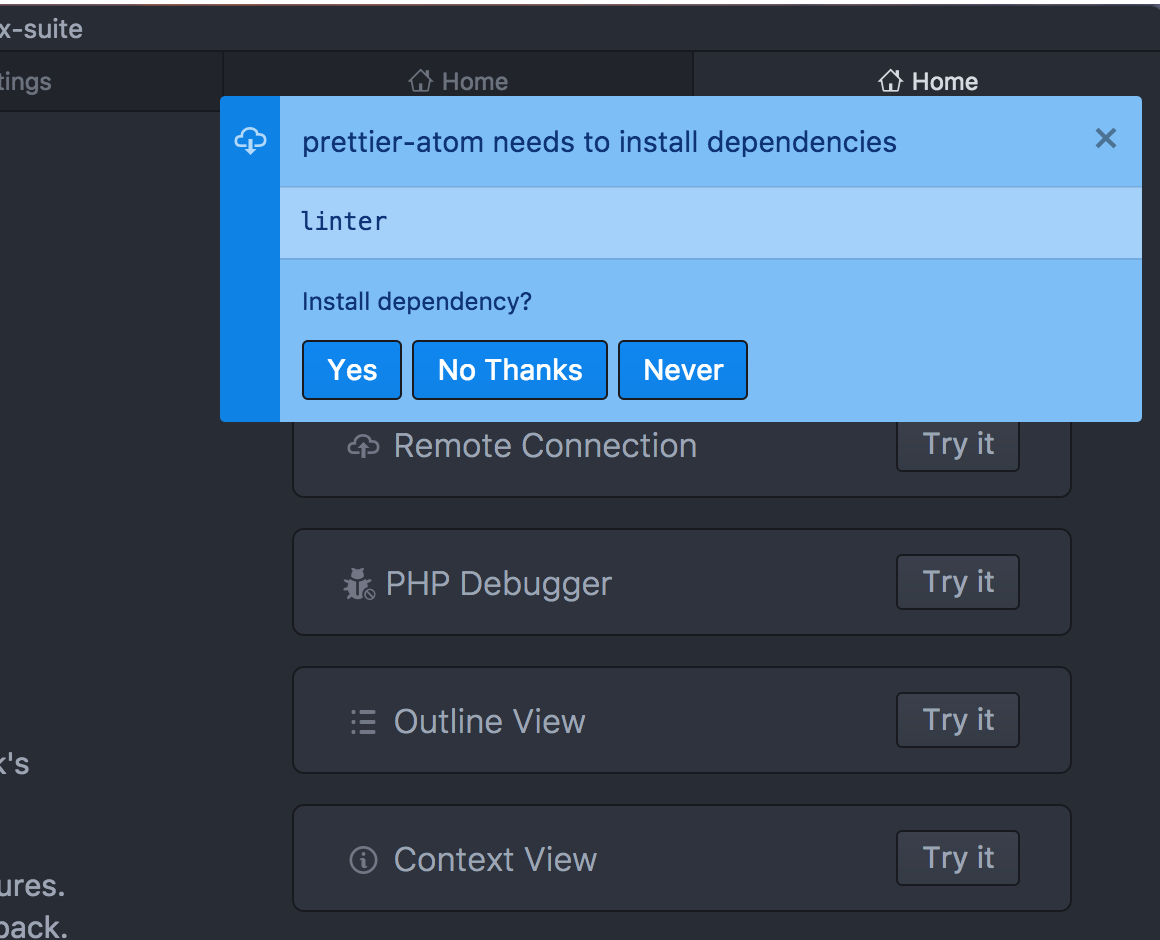Select Never on the install dependency prompt

[x=683, y=370]
